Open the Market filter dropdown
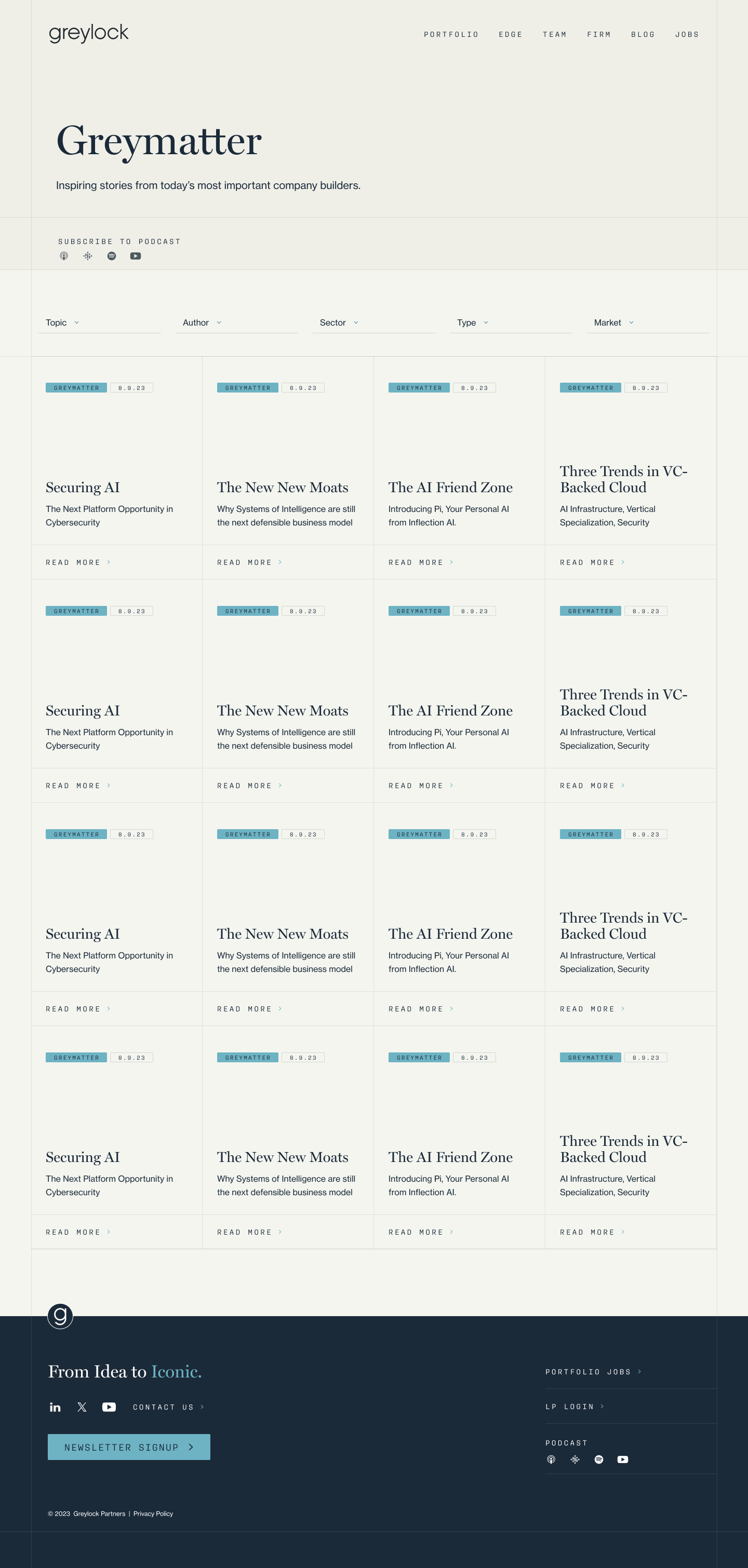This screenshot has width=748, height=1568. 614,322
